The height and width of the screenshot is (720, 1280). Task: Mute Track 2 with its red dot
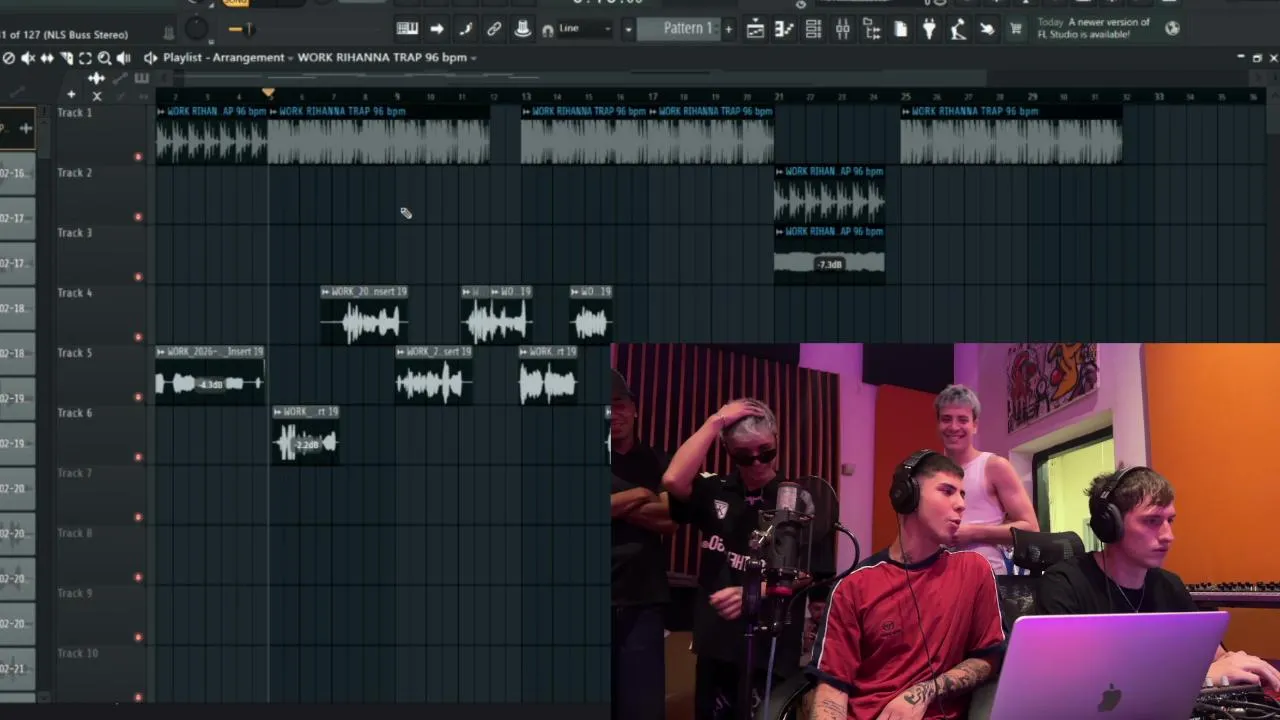tap(138, 217)
